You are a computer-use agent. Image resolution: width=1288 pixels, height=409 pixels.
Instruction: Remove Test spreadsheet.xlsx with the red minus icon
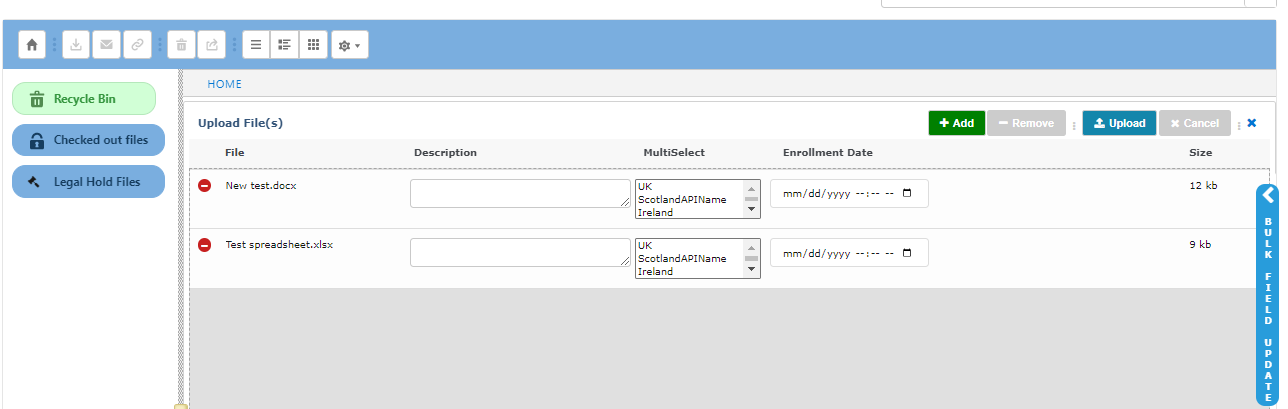point(205,245)
